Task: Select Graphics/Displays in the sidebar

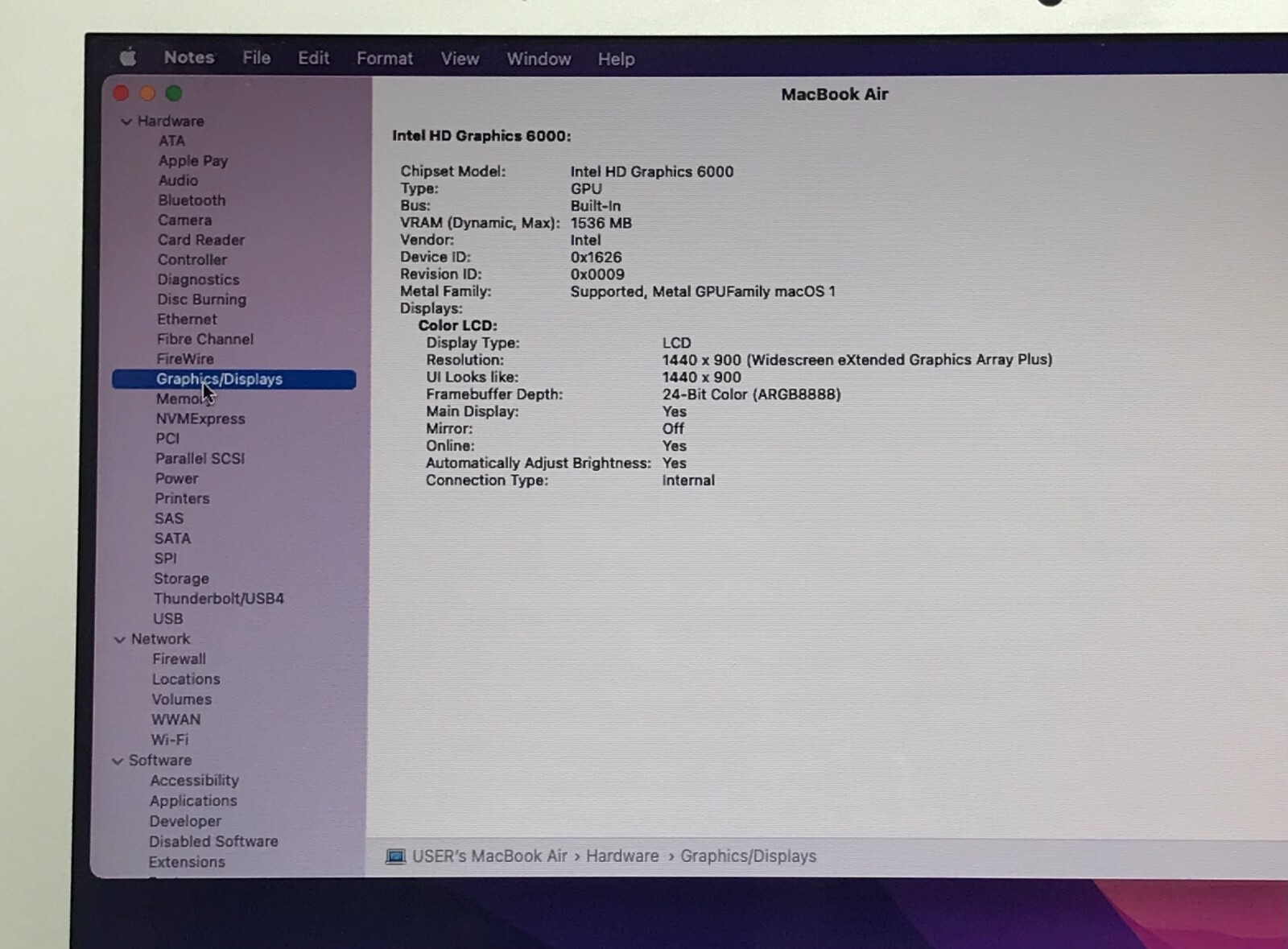Action: (x=234, y=379)
